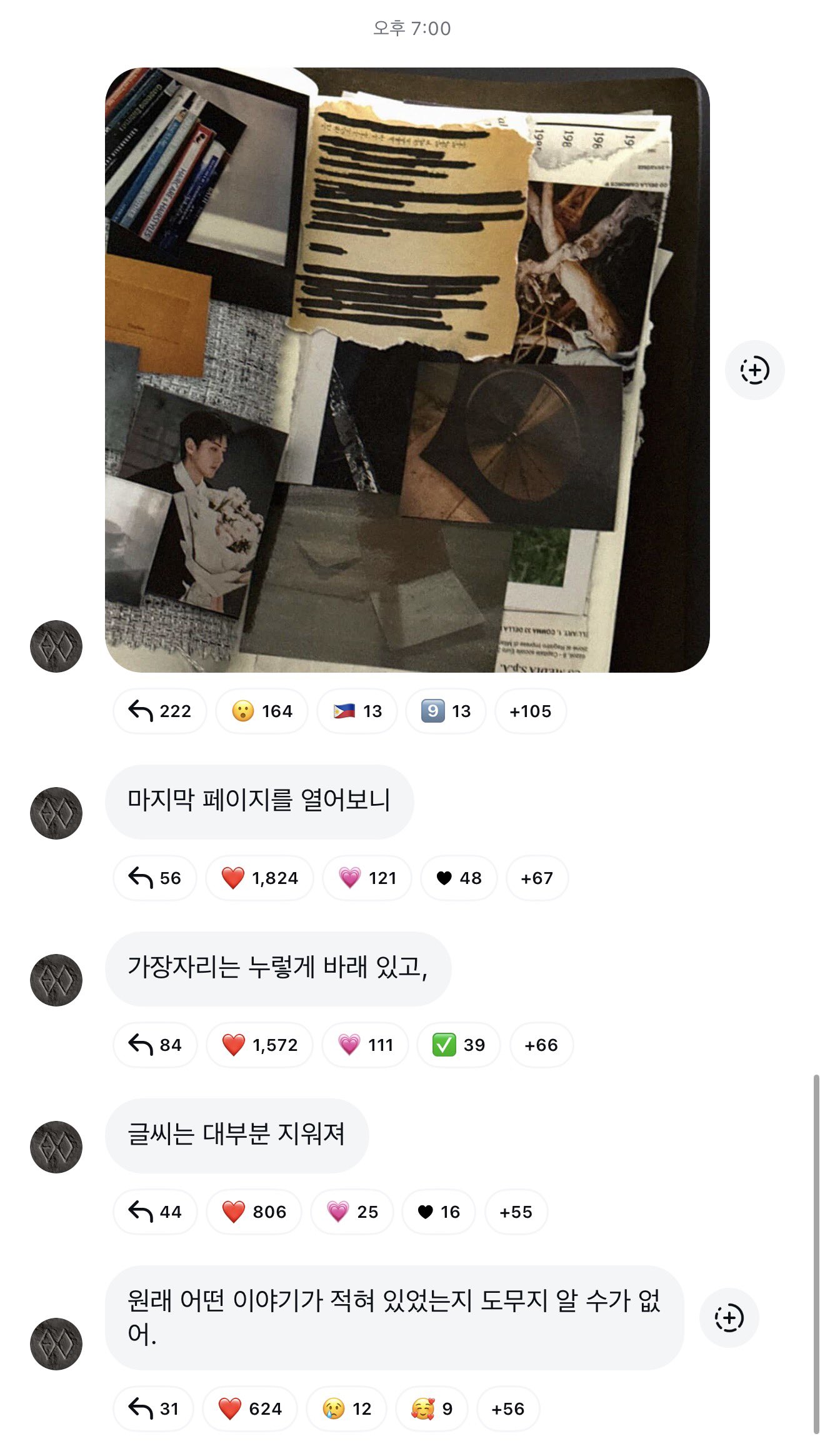This screenshot has height=1456, width=825.
Task: Open the collage photo with torn paper
Action: point(407,370)
